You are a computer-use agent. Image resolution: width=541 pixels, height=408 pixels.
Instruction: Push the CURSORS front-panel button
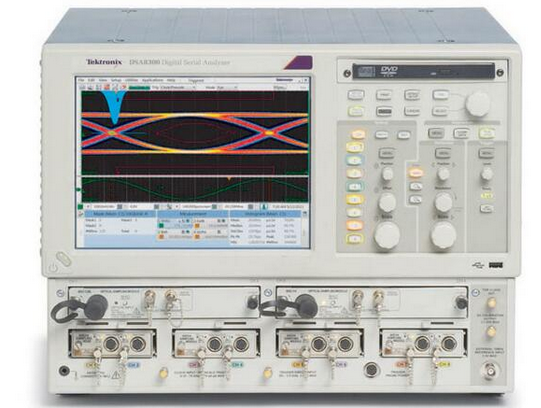(412, 111)
